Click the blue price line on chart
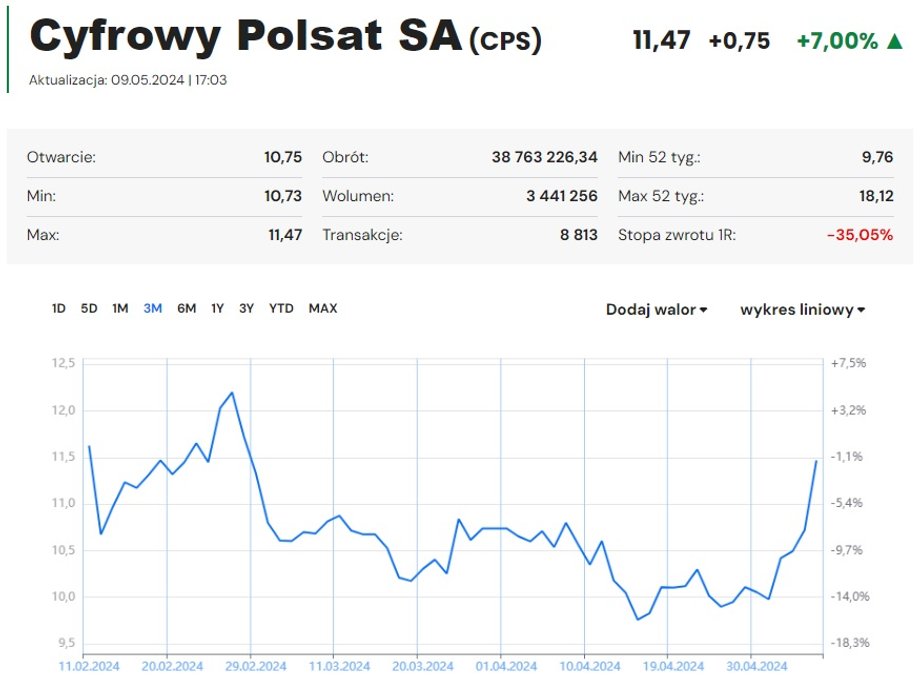Viewport: 920px width, 680px height. pyautogui.click(x=230, y=393)
